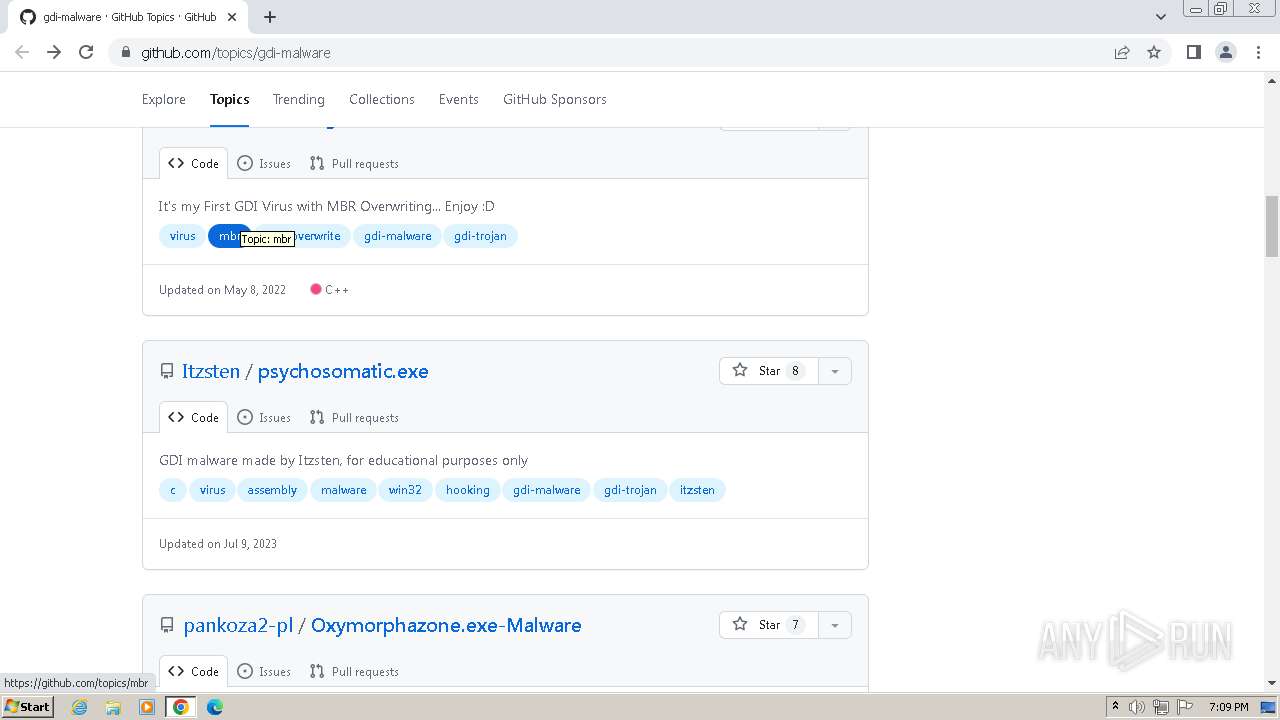Go forward with the forward arrow
The width and height of the screenshot is (1280, 720).
(54, 52)
